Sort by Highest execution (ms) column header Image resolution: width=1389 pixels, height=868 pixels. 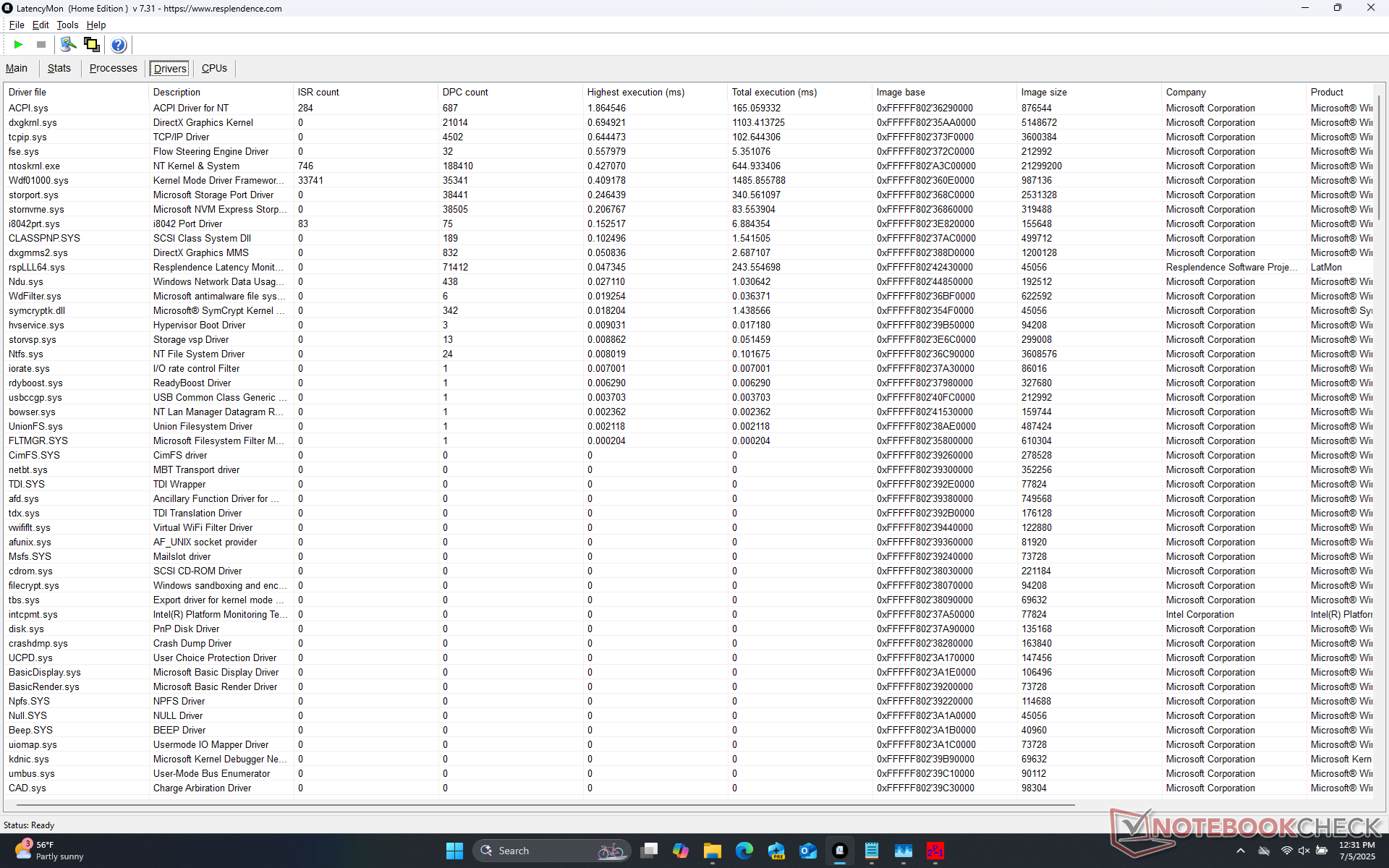coord(635,92)
